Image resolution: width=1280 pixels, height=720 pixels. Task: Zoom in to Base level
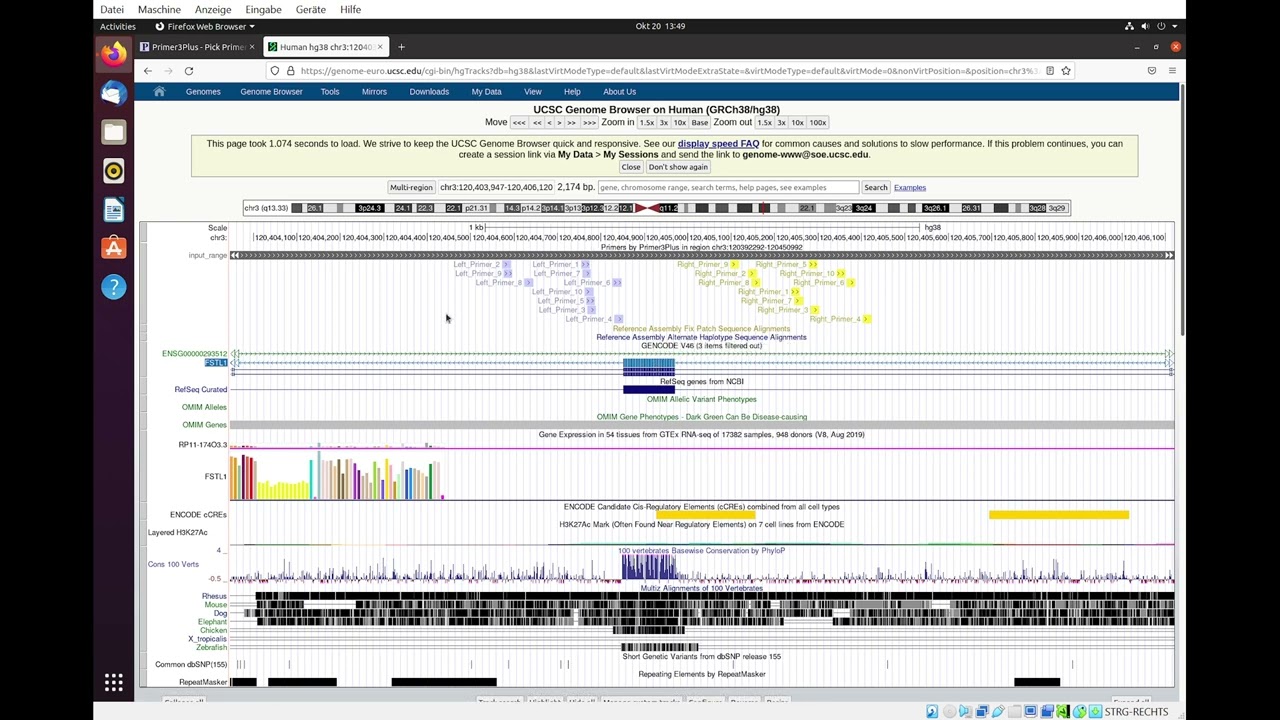700,122
